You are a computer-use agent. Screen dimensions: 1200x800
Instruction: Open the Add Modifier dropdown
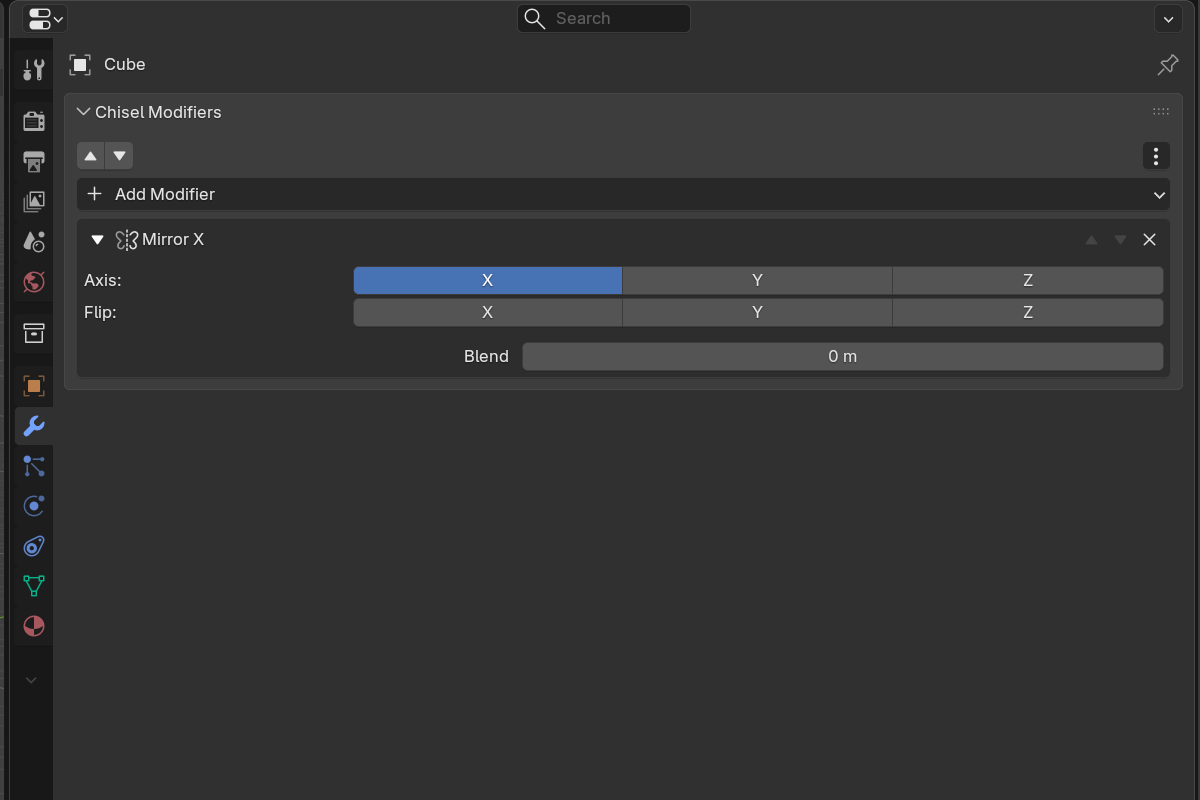pos(623,194)
